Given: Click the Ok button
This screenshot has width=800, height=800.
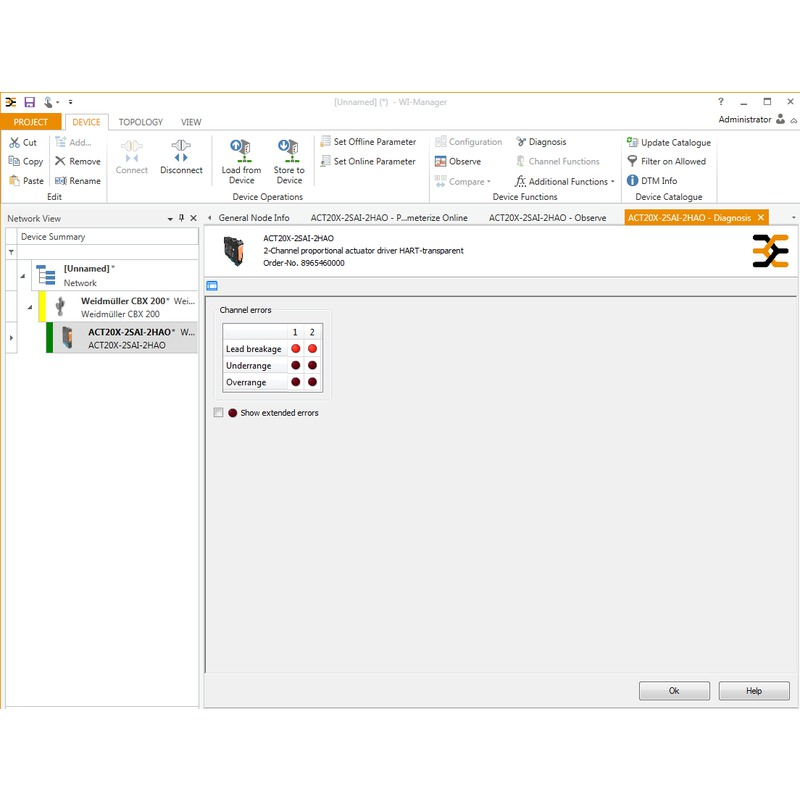Looking at the screenshot, I should [x=674, y=691].
